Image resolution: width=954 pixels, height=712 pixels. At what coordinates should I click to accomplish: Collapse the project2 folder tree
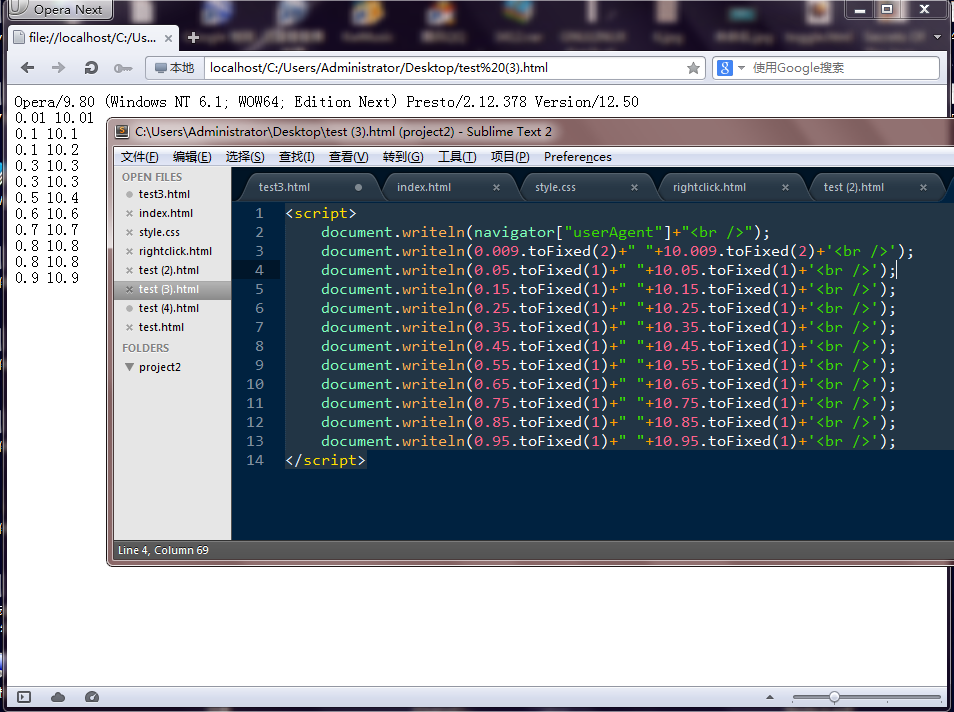129,367
